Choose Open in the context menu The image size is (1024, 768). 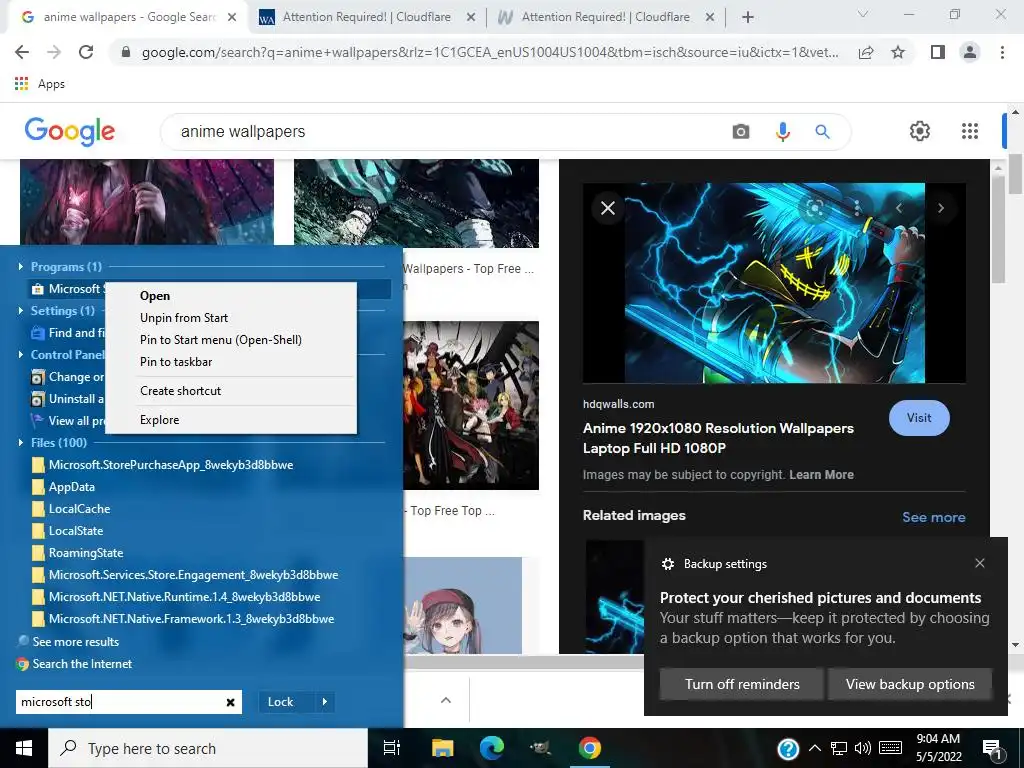155,296
